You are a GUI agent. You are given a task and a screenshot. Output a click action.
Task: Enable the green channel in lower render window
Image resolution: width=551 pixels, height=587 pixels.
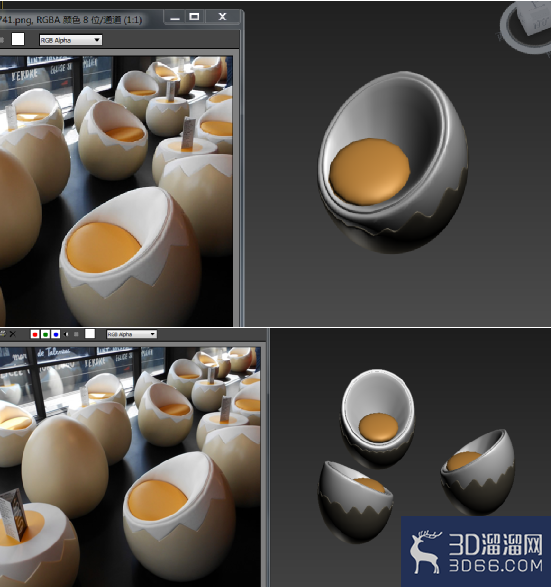(45, 334)
